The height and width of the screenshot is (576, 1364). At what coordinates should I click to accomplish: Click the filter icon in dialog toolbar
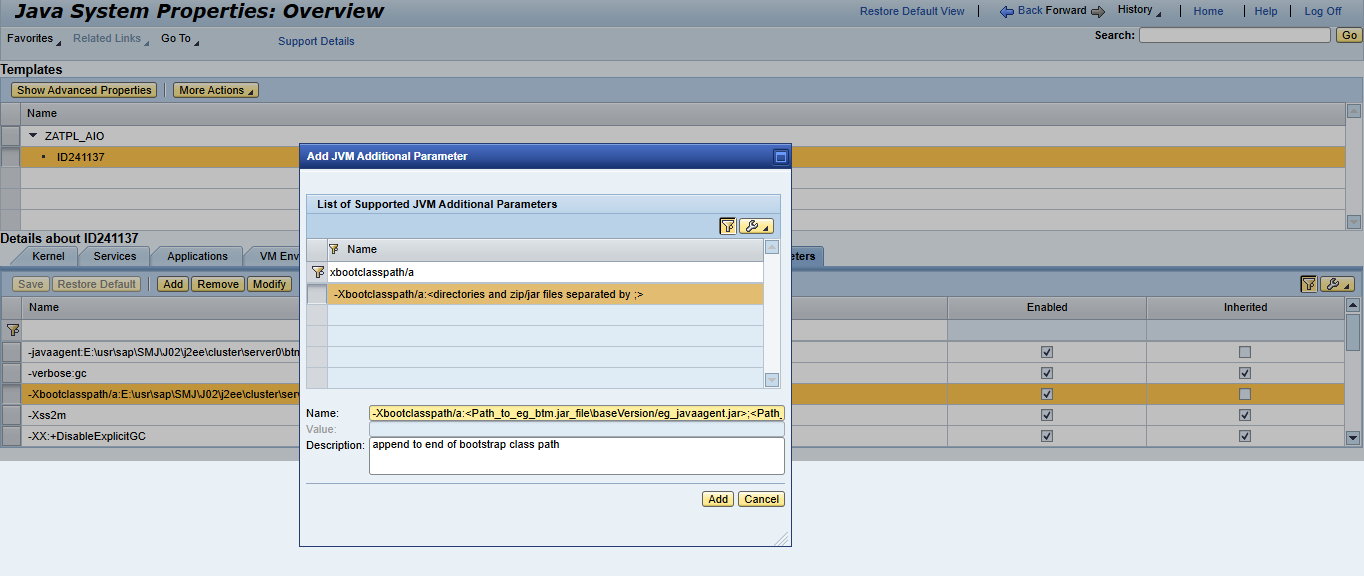[x=728, y=226]
